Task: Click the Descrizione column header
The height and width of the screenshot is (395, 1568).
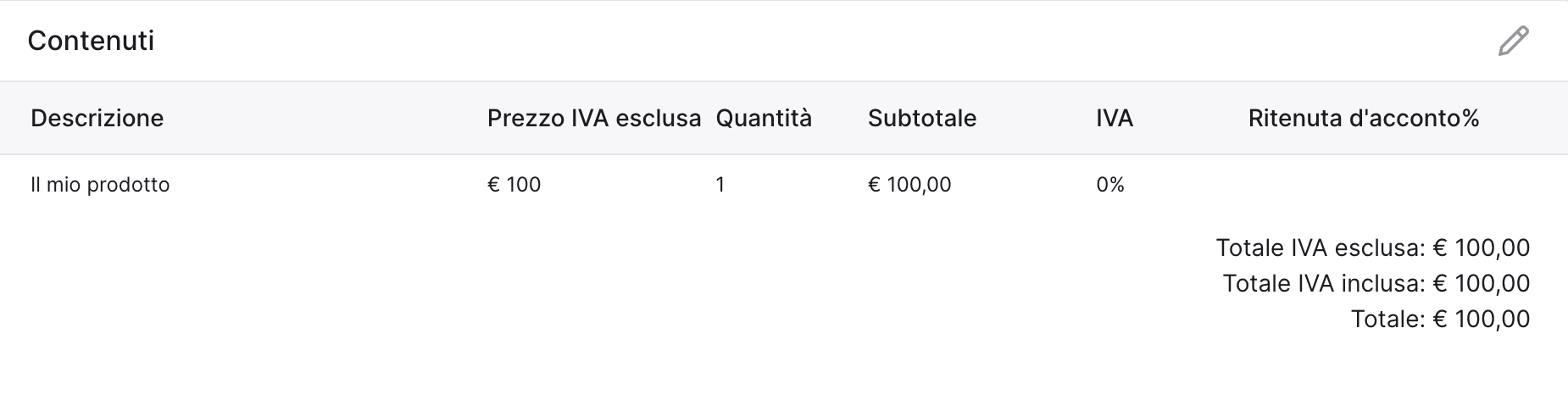Action: pos(97,118)
